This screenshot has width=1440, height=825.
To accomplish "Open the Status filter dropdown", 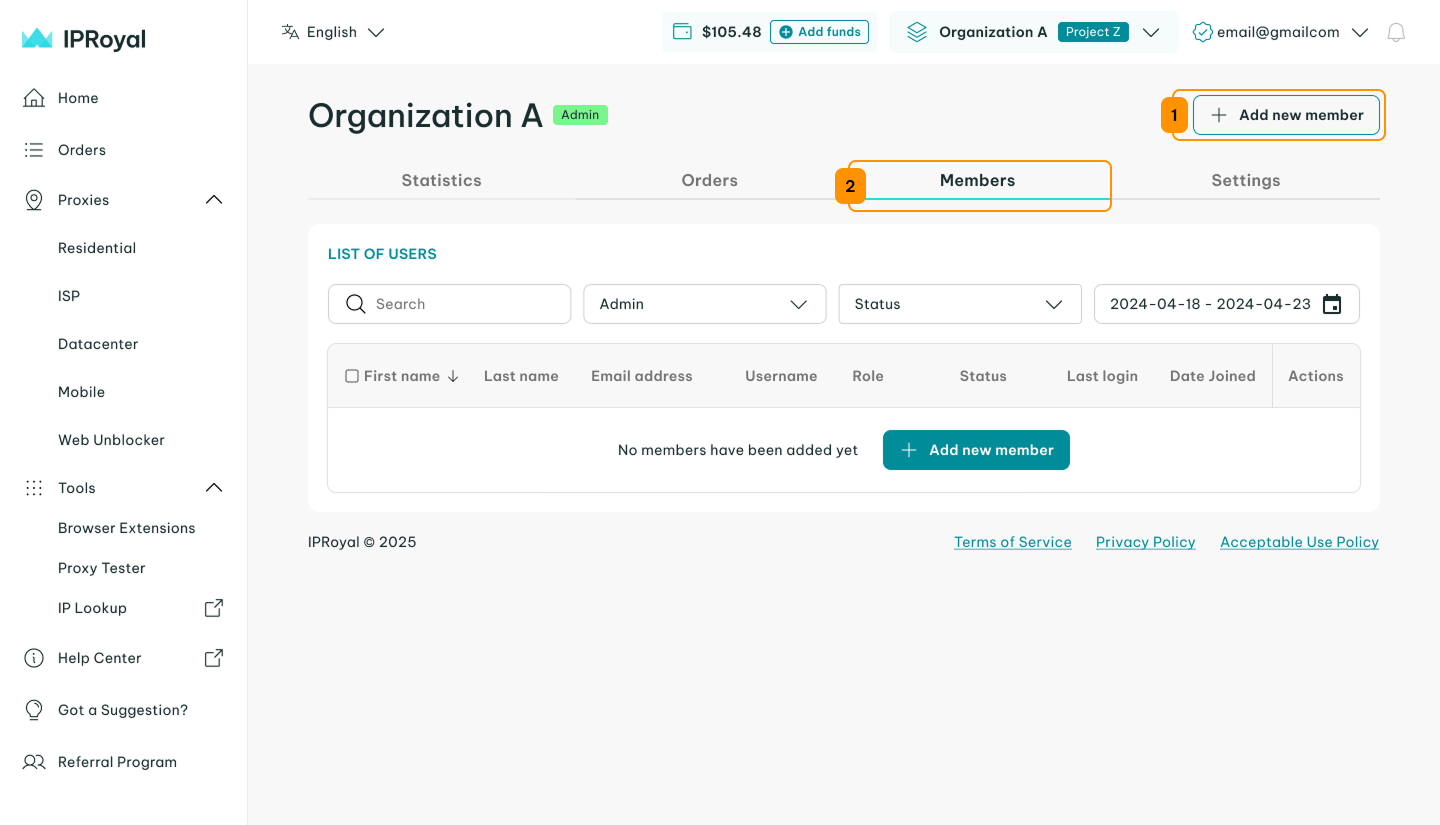I will [x=959, y=304].
